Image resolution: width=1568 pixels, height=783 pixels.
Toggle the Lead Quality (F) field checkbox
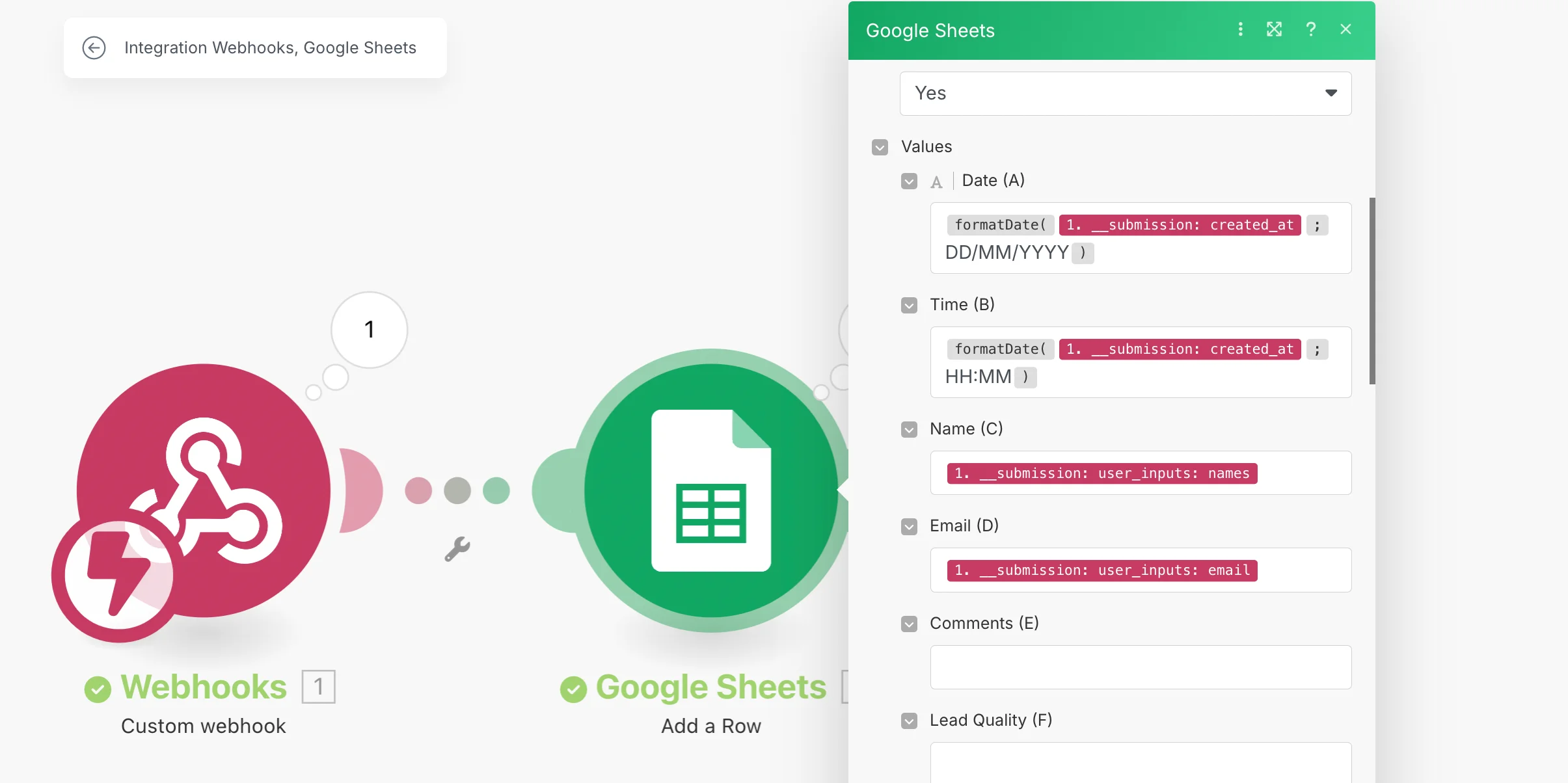coord(909,721)
